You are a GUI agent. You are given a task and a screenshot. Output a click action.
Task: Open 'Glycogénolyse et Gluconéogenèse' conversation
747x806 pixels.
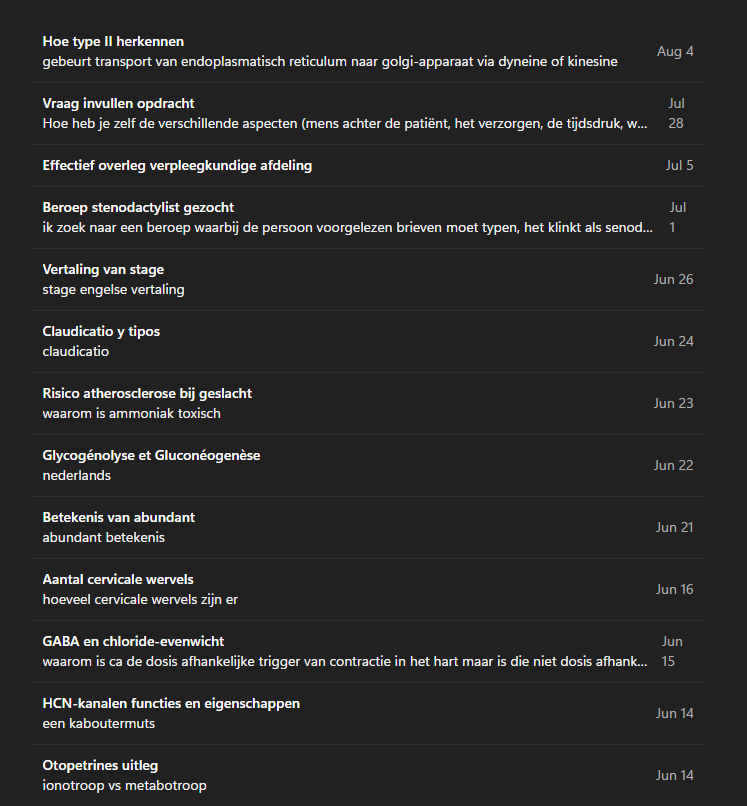[151, 456]
